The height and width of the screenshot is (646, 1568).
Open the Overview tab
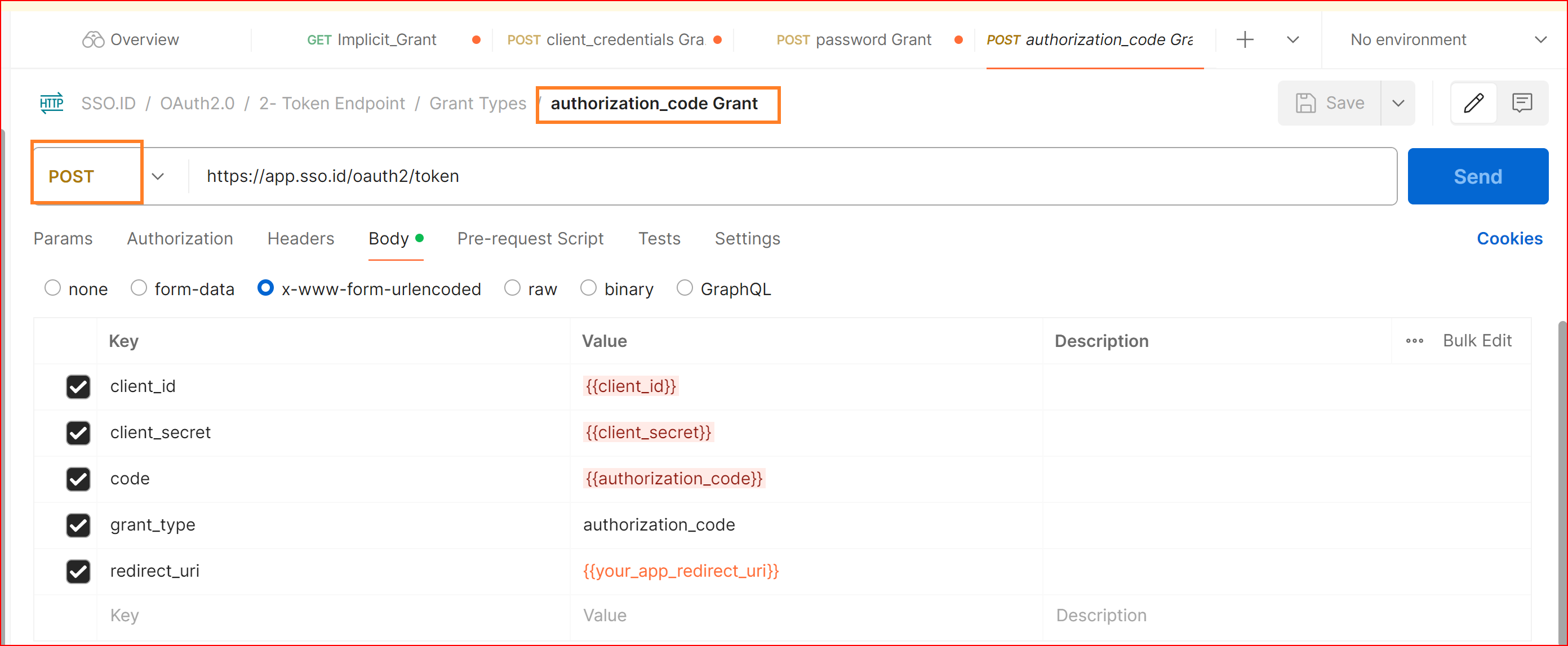coord(130,39)
